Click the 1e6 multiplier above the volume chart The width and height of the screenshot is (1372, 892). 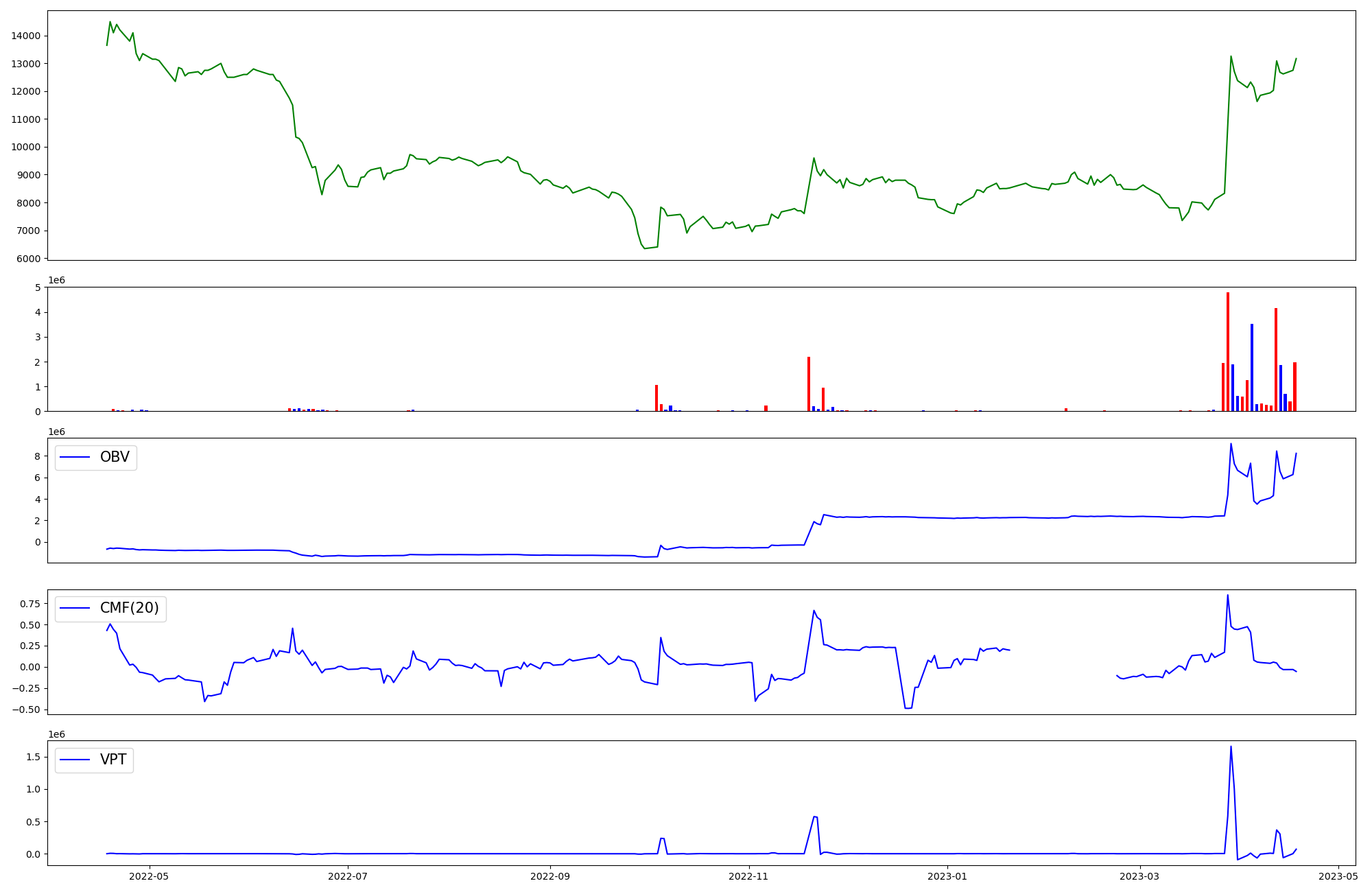(x=56, y=281)
